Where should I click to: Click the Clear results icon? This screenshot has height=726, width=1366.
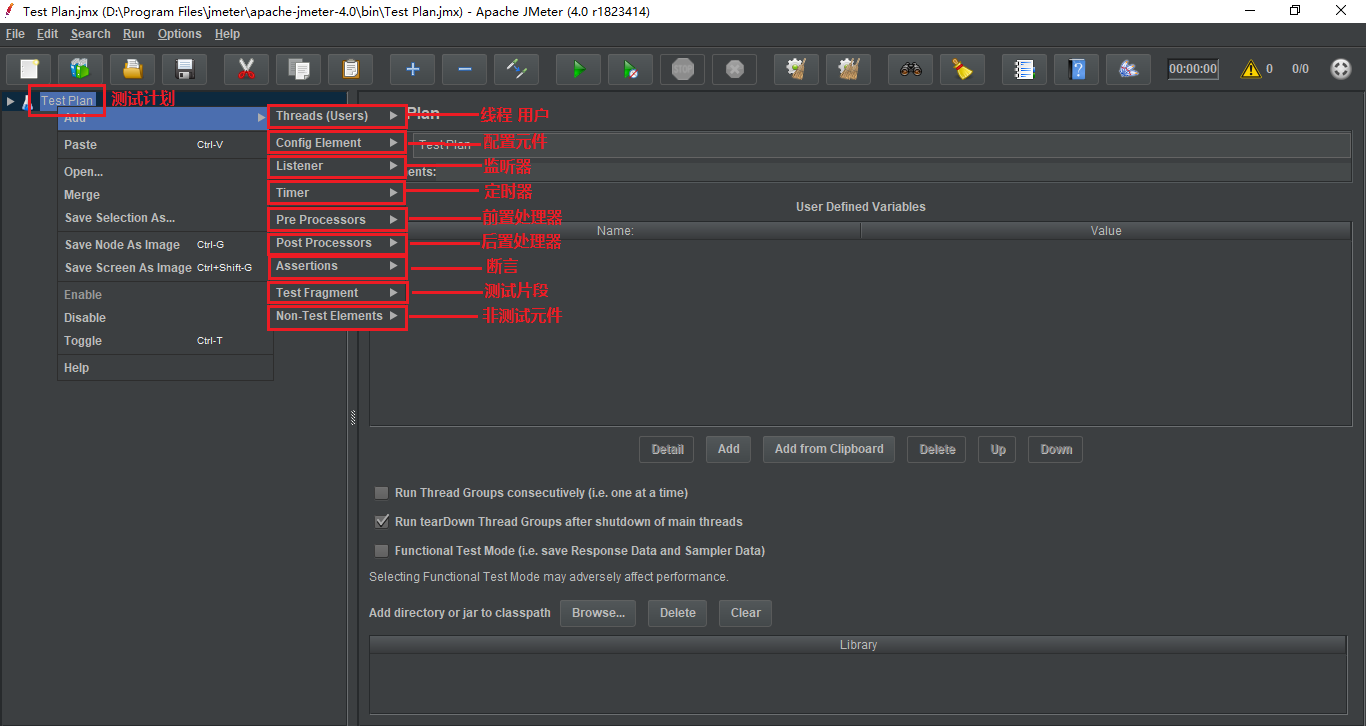(x=796, y=69)
